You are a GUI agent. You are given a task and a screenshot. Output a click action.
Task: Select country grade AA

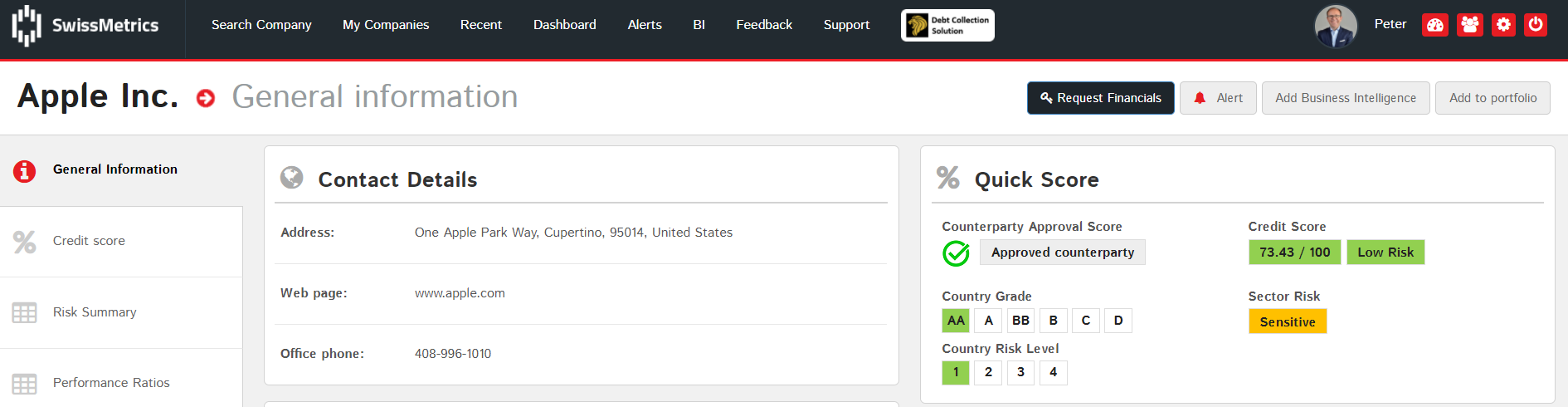point(956,321)
